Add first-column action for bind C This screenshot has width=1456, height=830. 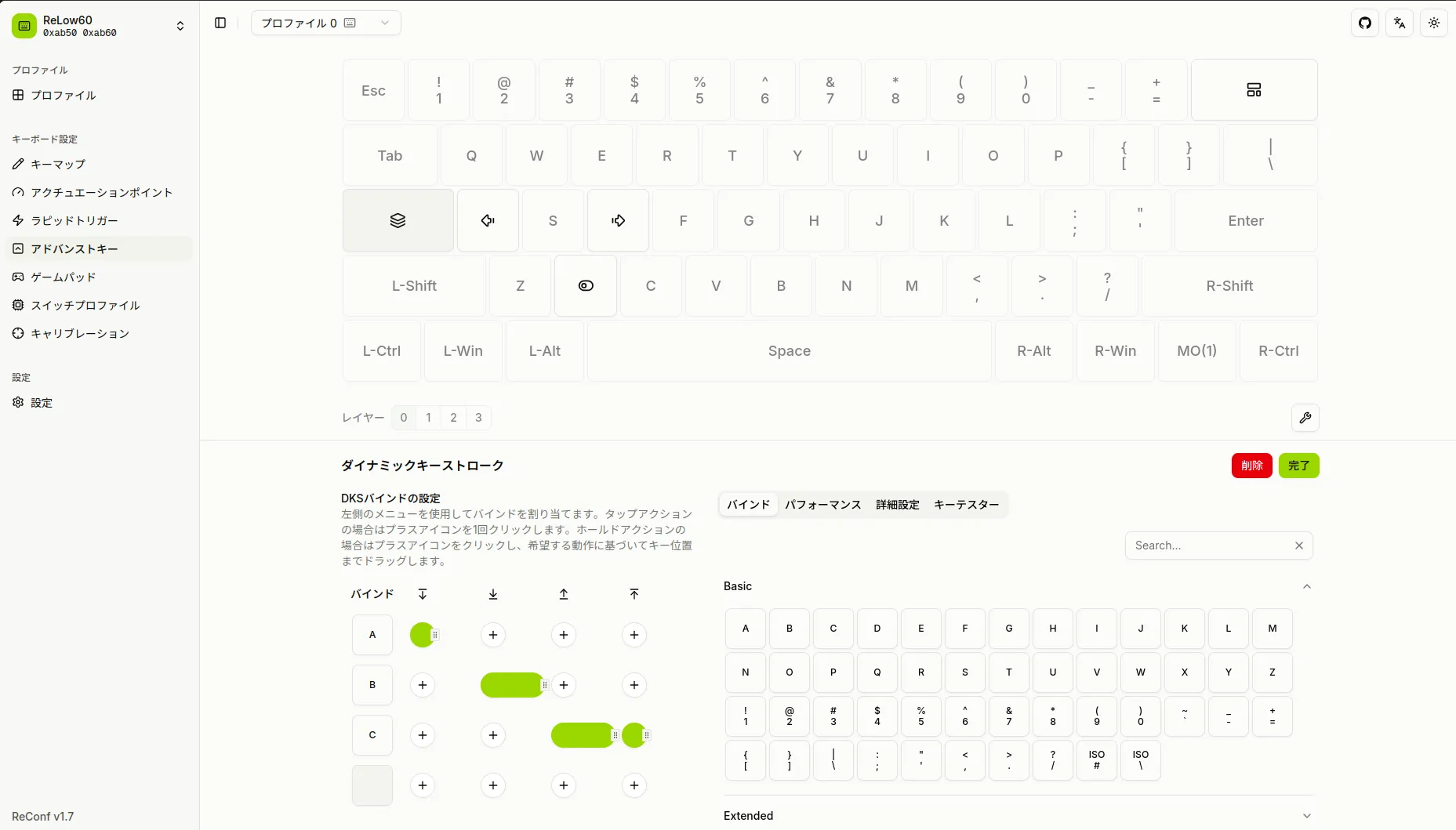point(423,735)
